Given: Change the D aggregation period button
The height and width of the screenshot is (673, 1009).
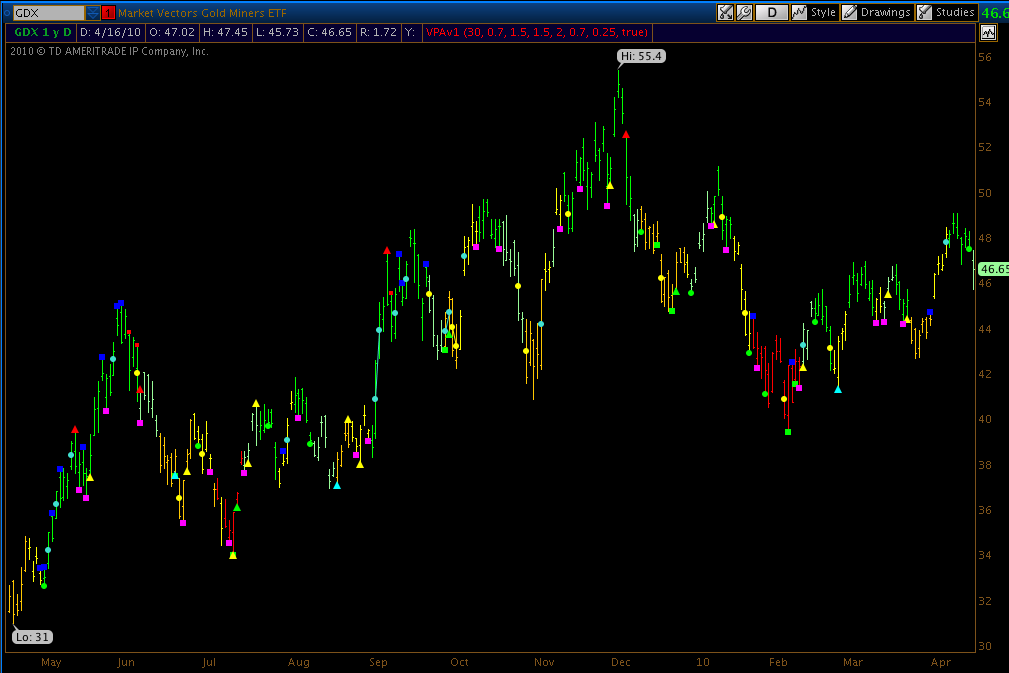Looking at the screenshot, I should pyautogui.click(x=772, y=12).
